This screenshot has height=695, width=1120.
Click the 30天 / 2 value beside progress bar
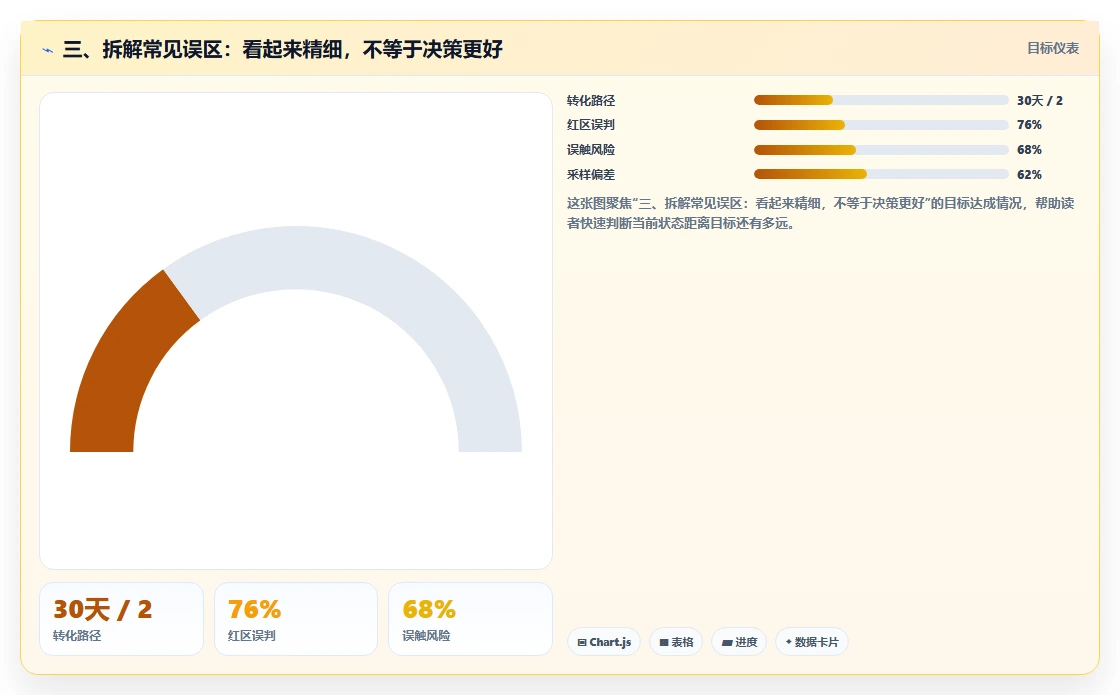pos(1039,101)
